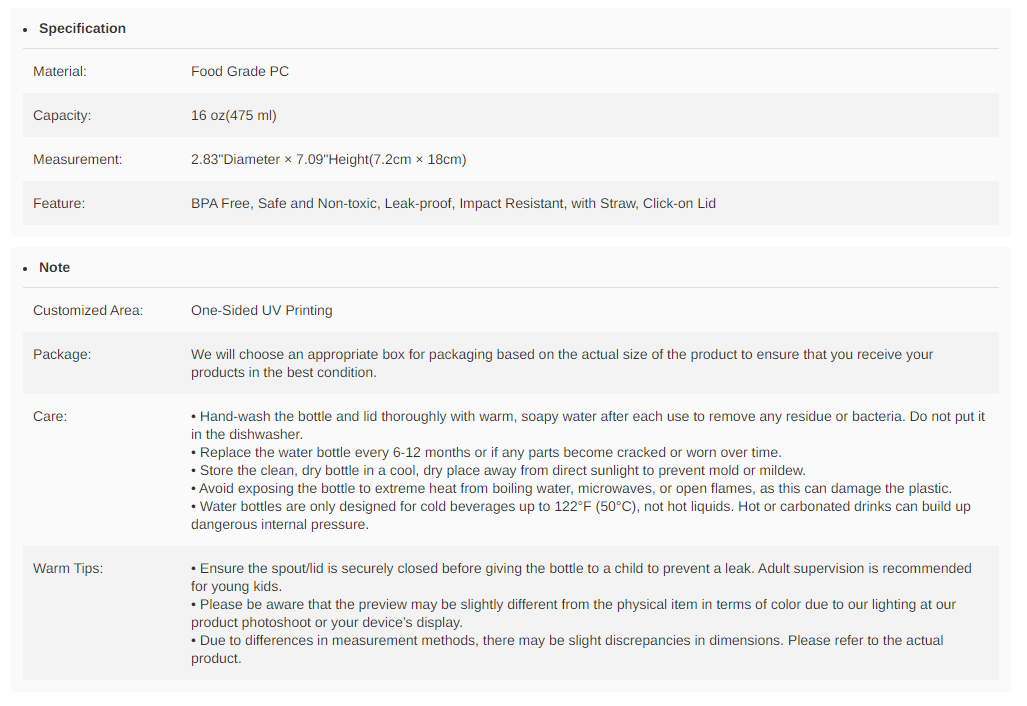Click the BPA Free feature list text

click(453, 203)
